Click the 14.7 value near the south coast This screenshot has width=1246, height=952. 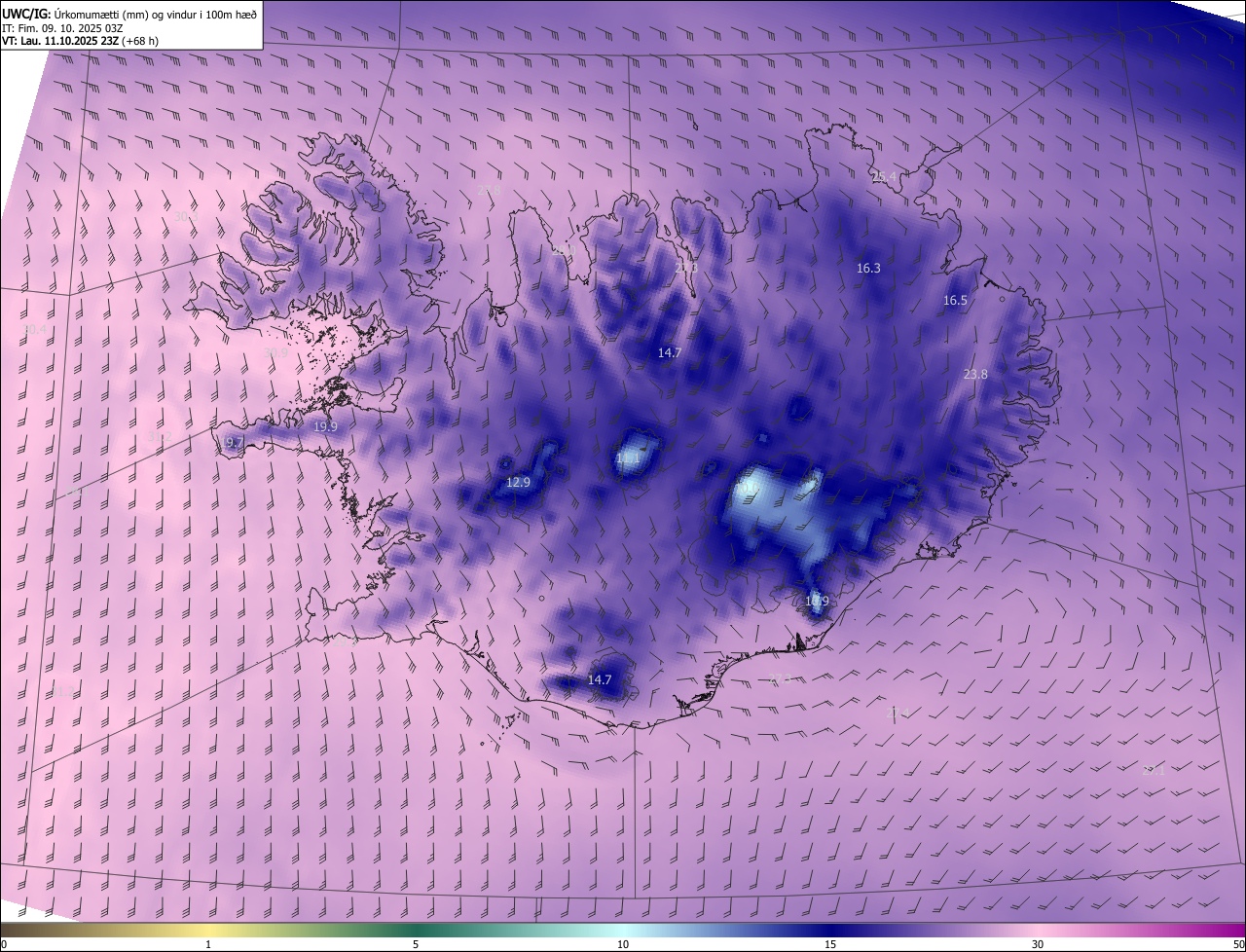pyautogui.click(x=600, y=679)
